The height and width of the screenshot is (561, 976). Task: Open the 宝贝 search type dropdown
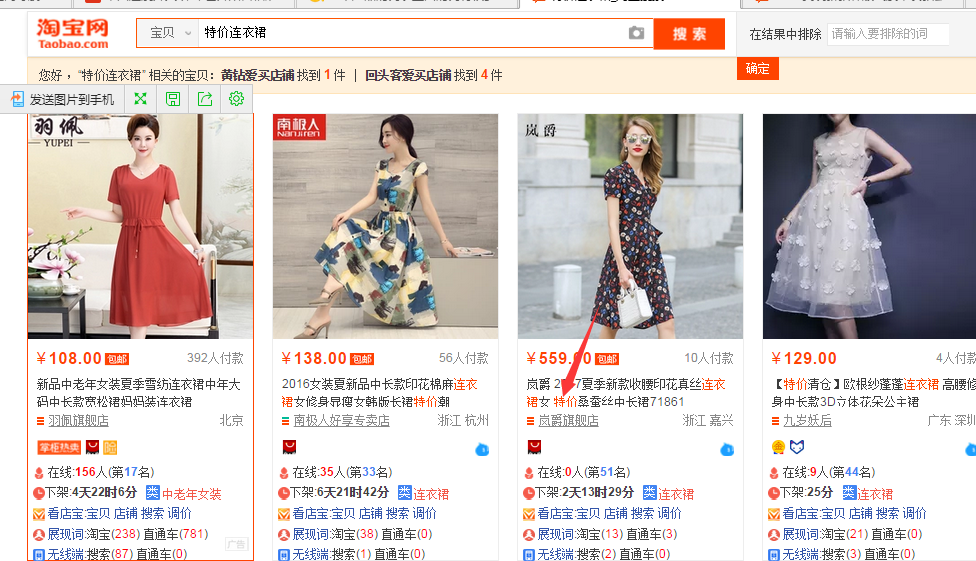coord(166,33)
